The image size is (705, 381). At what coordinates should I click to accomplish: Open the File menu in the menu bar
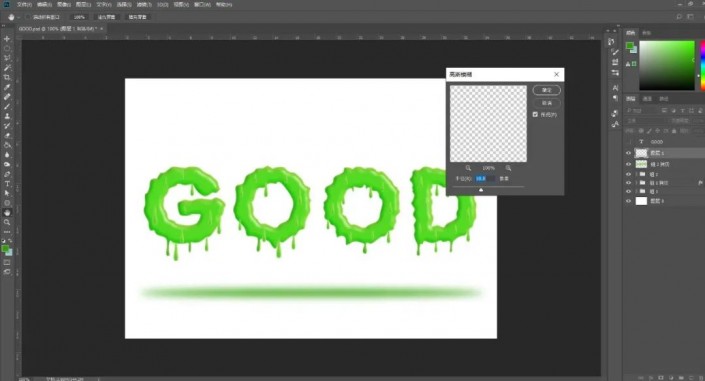coord(24,4)
